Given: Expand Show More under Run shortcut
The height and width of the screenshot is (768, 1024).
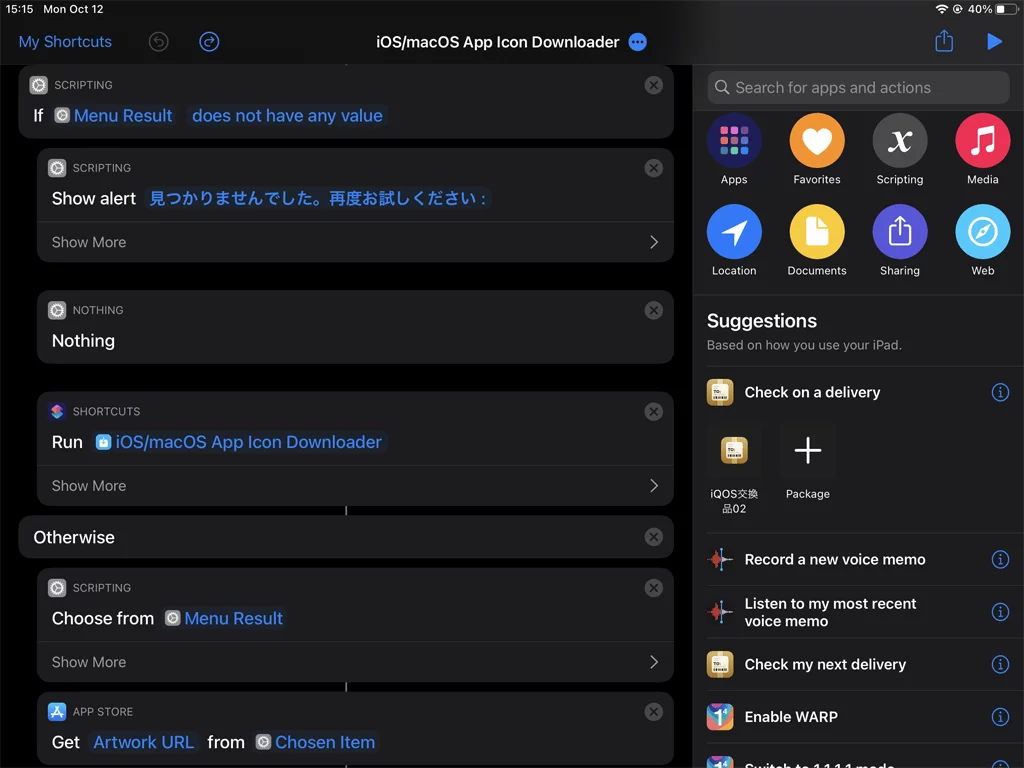Looking at the screenshot, I should [x=355, y=486].
